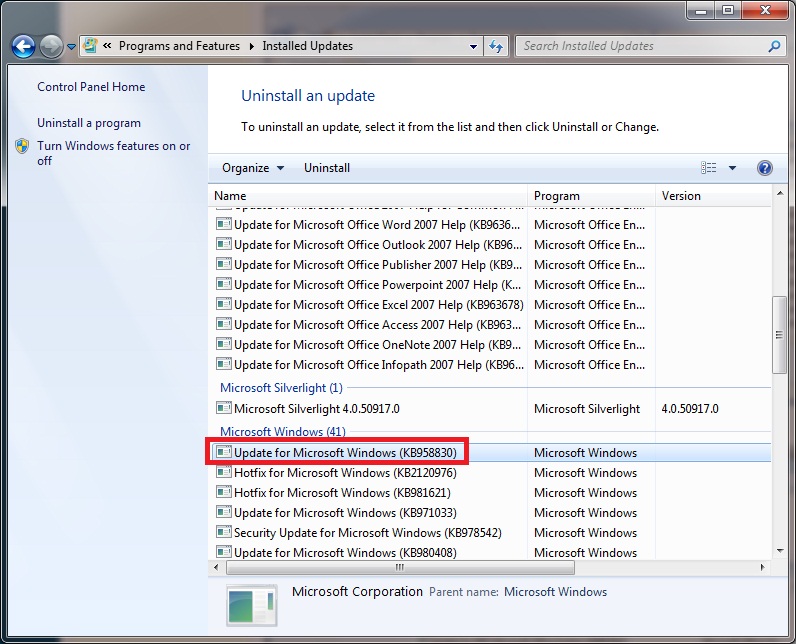Open Help with the question mark icon

coord(765,168)
